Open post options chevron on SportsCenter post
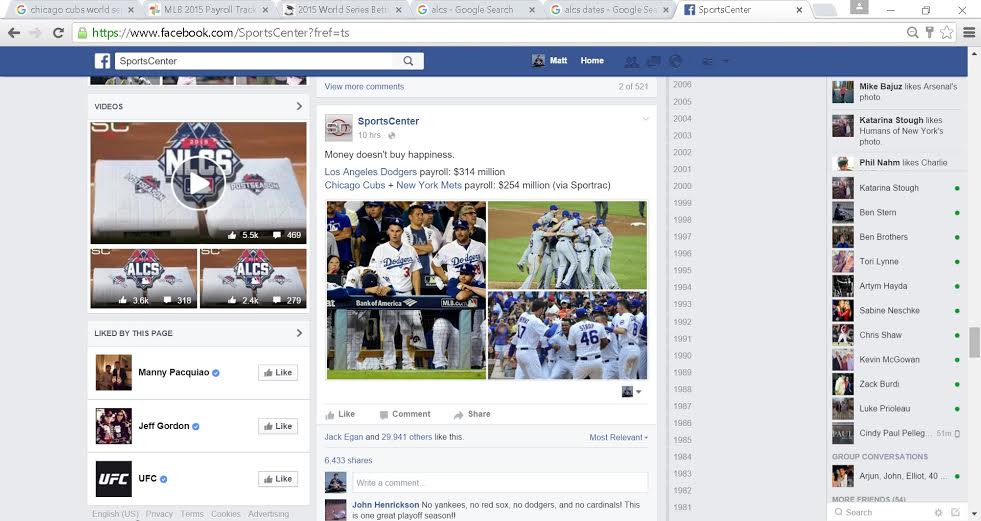 pos(645,119)
